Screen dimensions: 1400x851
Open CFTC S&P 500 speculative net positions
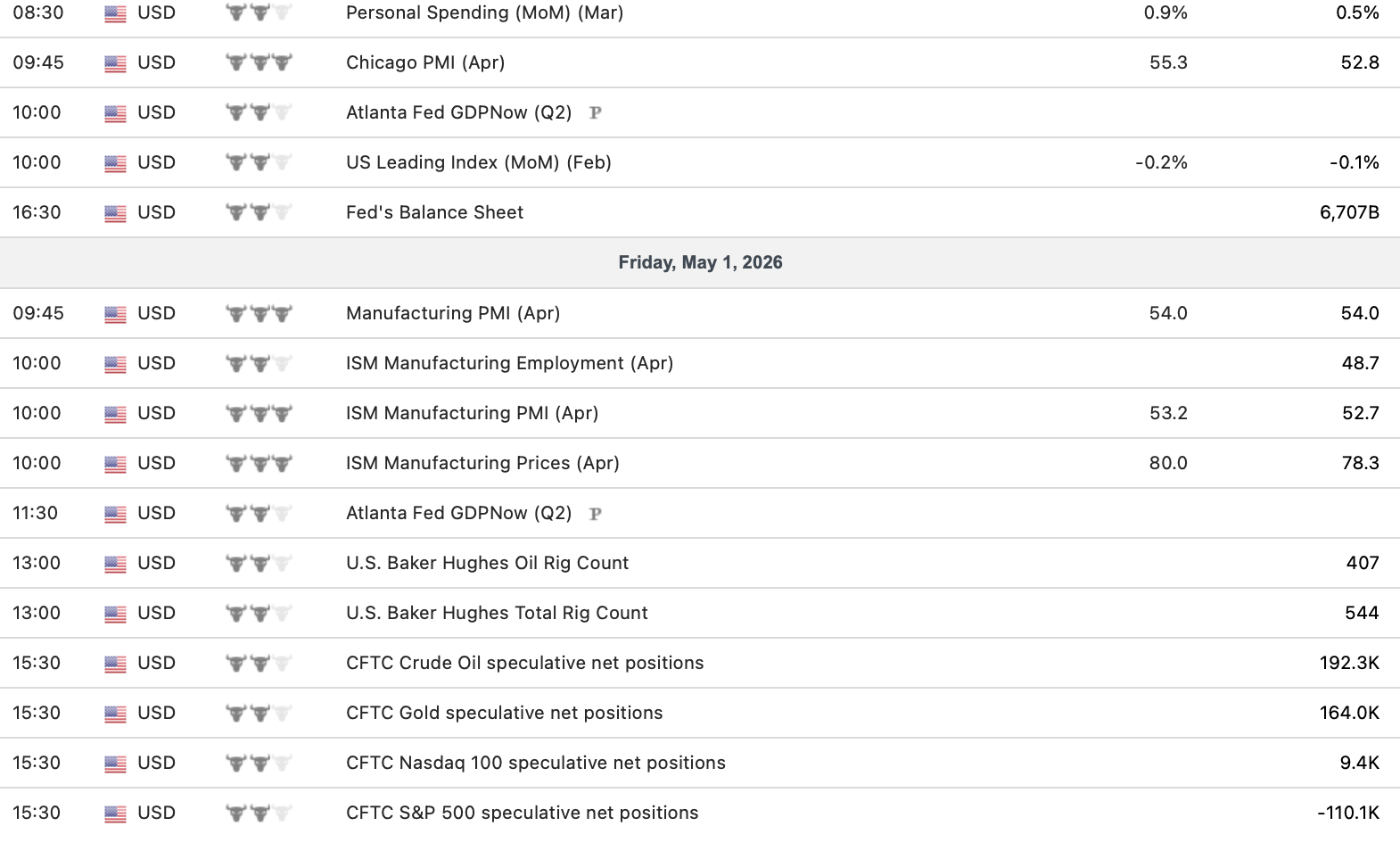click(x=522, y=813)
